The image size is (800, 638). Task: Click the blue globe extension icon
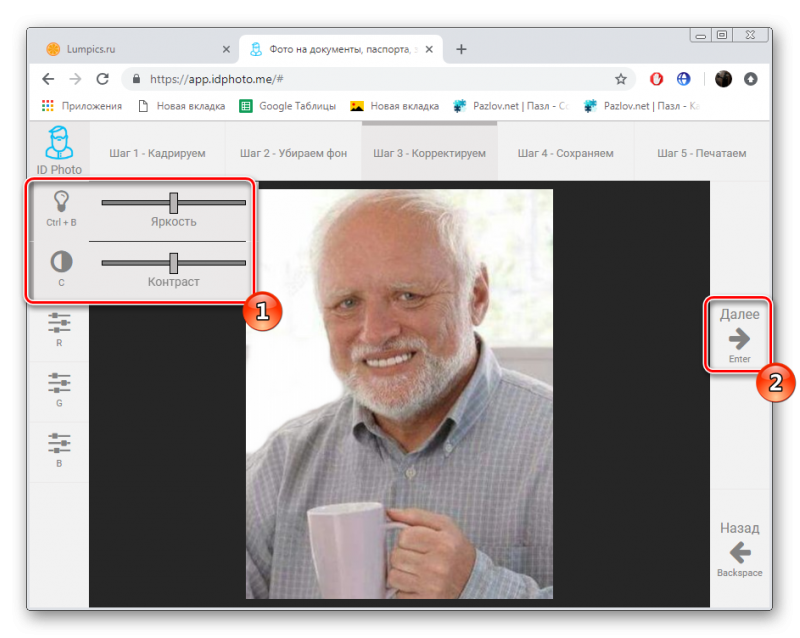[683, 79]
